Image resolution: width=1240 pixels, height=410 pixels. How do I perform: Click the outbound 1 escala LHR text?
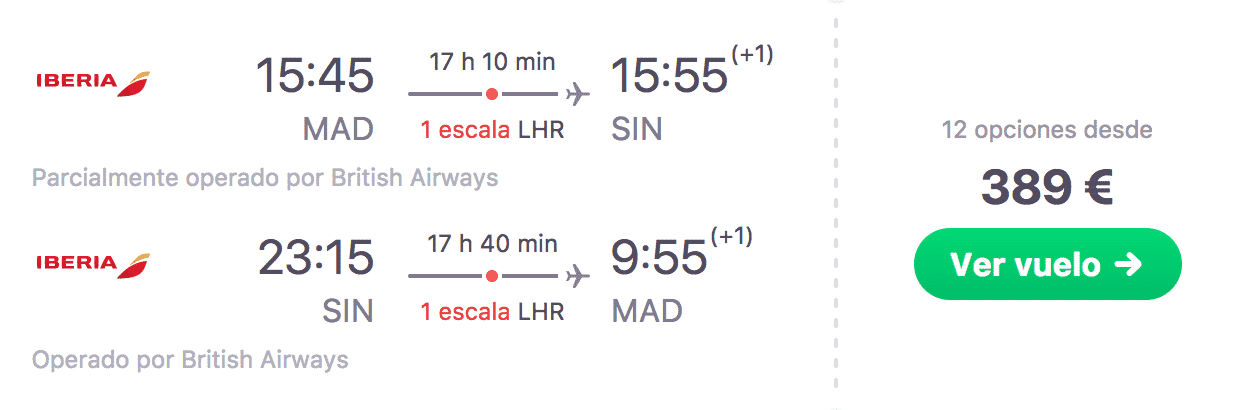coord(492,131)
